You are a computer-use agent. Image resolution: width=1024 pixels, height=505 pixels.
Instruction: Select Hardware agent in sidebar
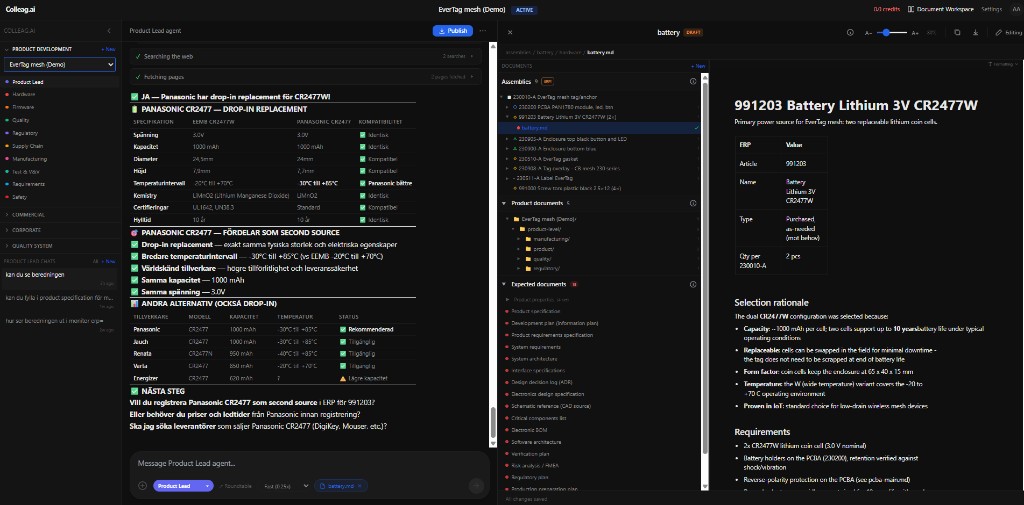[x=24, y=95]
